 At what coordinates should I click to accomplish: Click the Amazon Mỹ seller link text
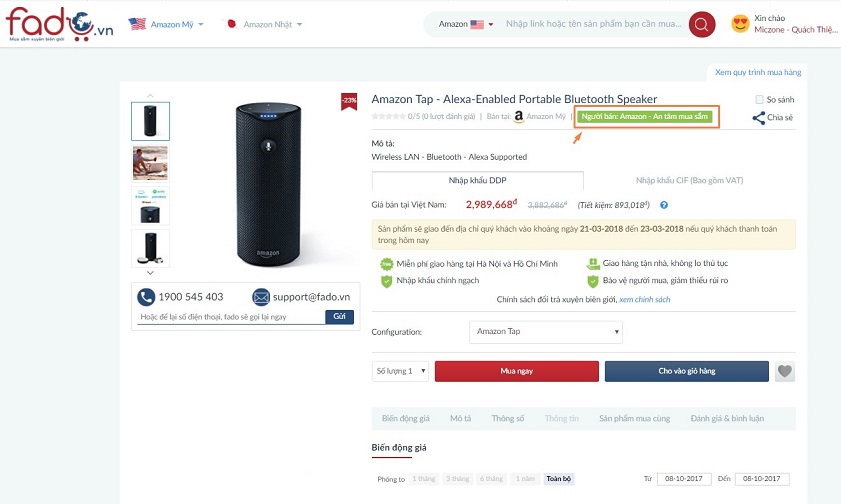545,116
